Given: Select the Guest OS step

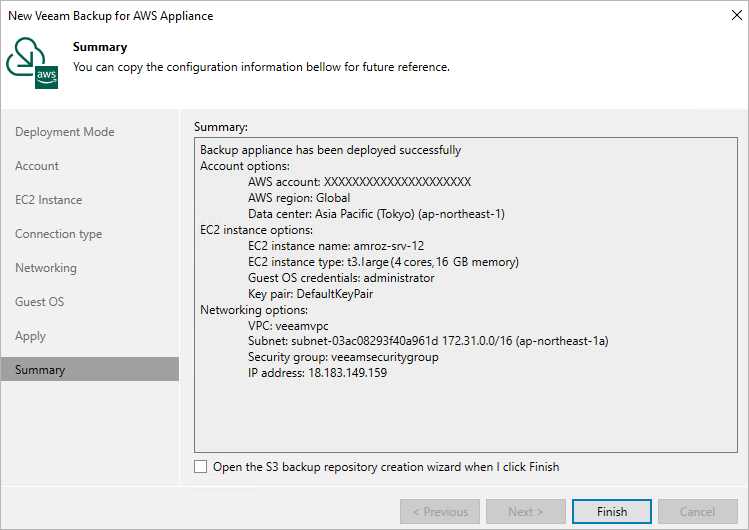Looking at the screenshot, I should coord(39,302).
